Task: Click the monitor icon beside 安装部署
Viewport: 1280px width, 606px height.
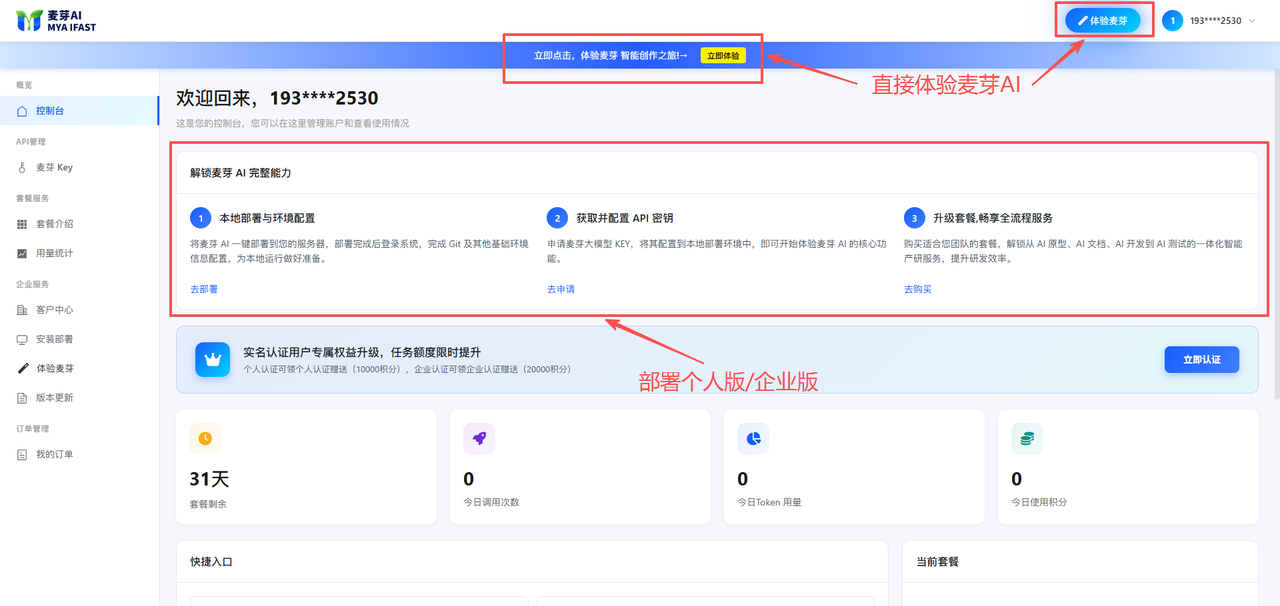Action: pyautogui.click(x=22, y=340)
